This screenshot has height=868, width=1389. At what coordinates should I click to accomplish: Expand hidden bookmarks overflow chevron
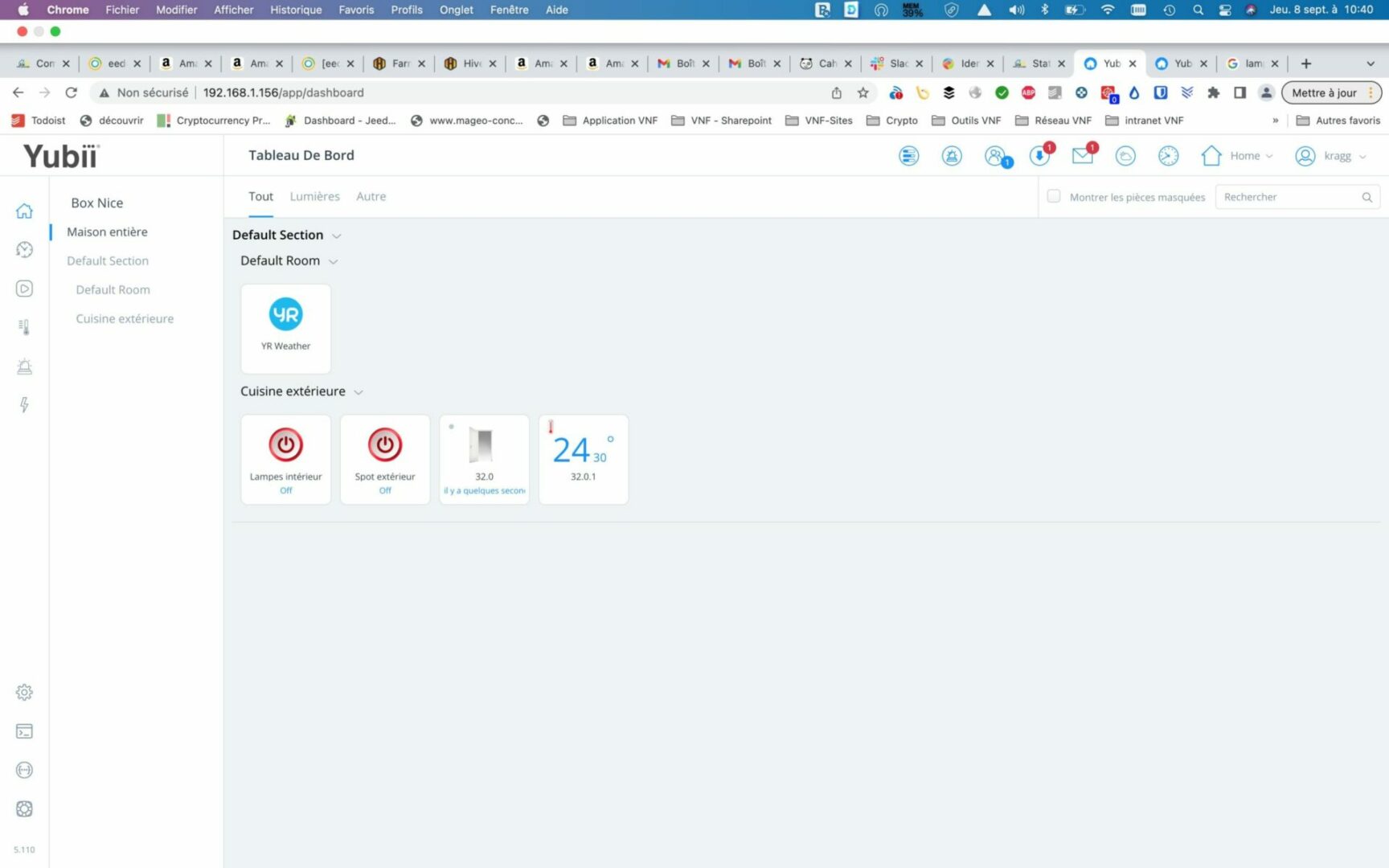coord(1275,121)
